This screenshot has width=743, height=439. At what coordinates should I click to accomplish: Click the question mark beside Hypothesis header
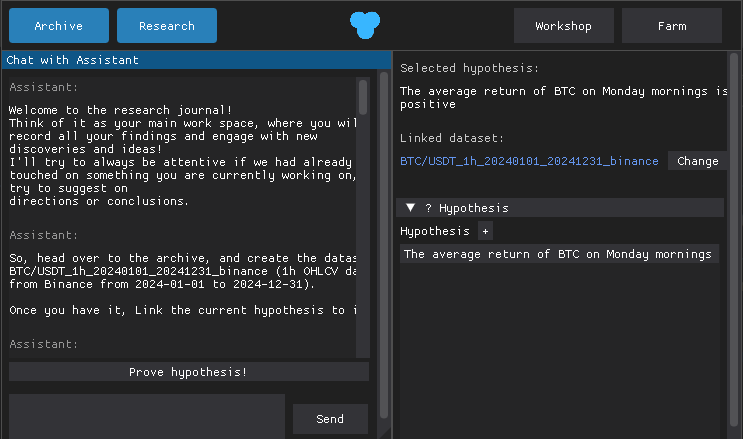(x=428, y=208)
